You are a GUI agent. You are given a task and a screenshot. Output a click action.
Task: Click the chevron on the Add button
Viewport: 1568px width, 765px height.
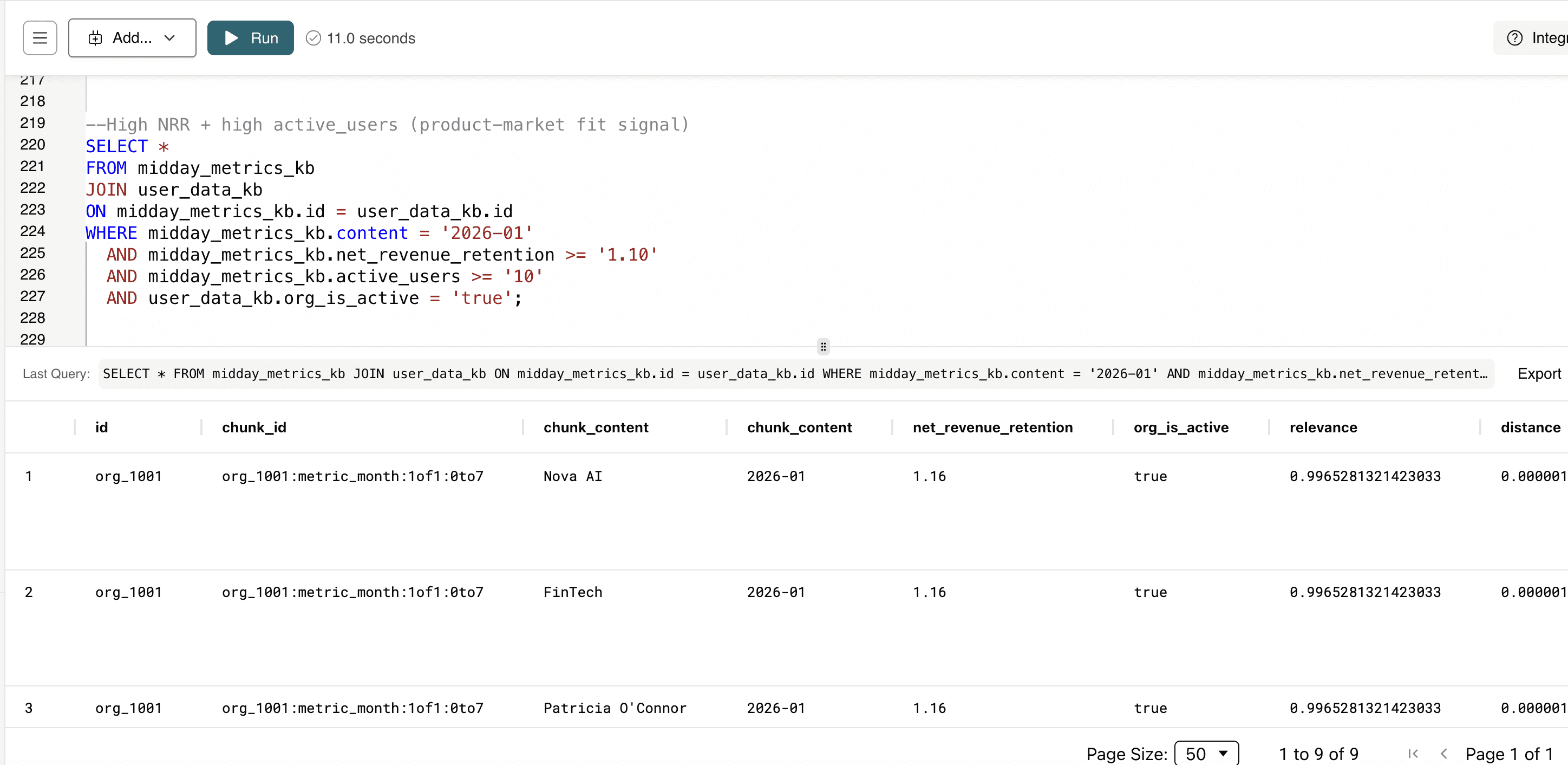click(170, 38)
